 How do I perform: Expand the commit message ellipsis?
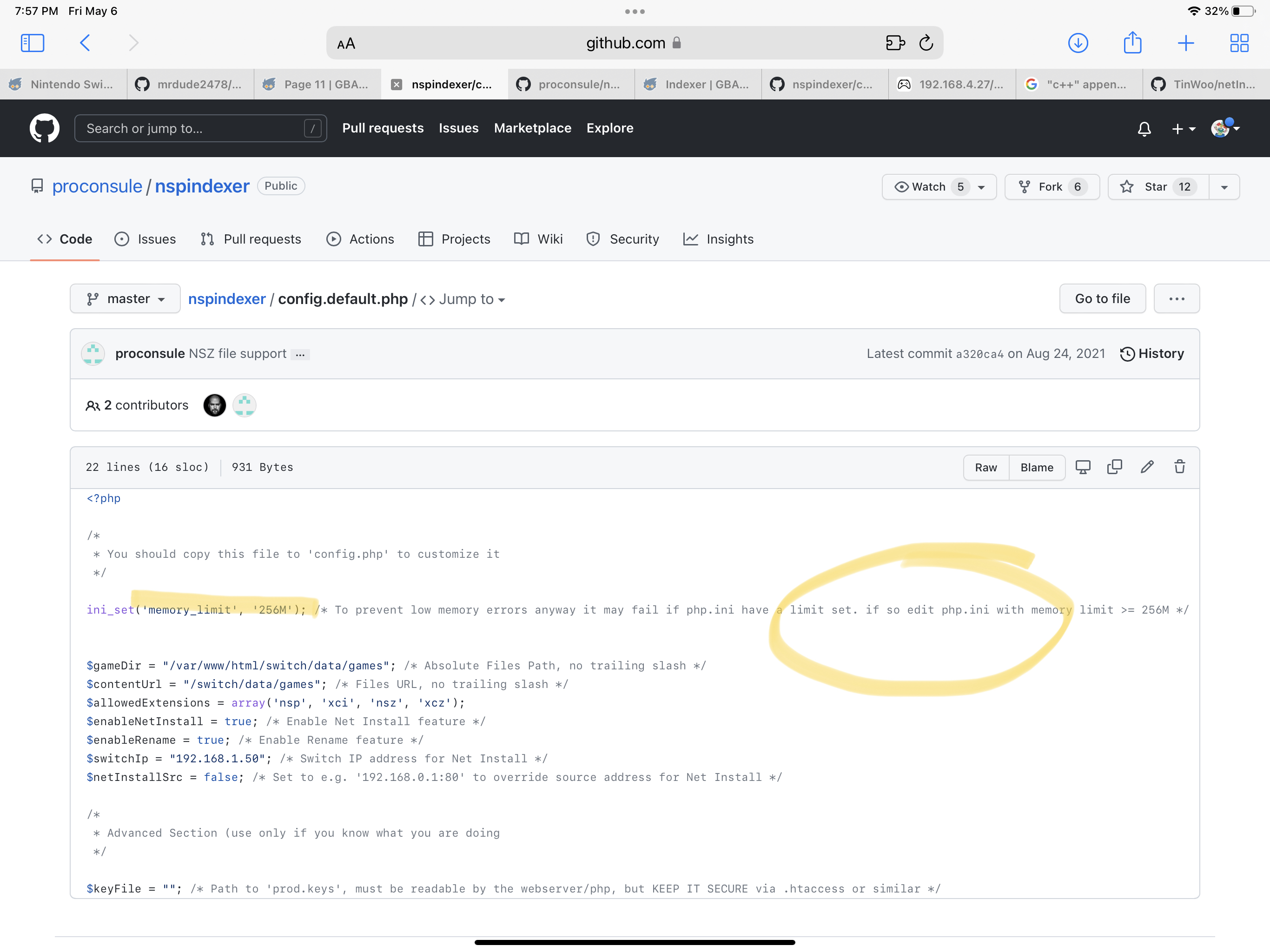[300, 355]
